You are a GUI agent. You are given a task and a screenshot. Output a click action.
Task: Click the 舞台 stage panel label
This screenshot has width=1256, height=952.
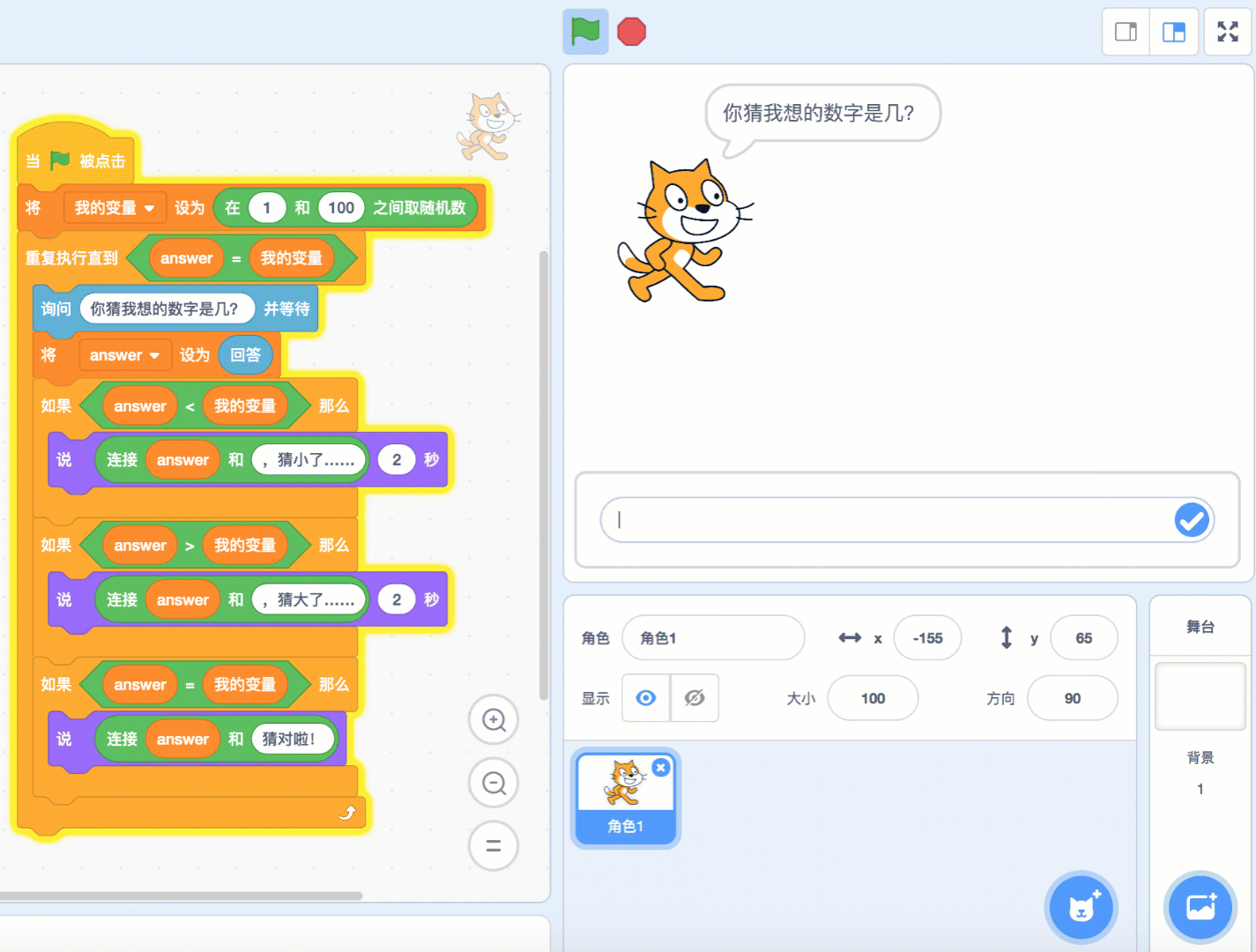coord(1200,627)
